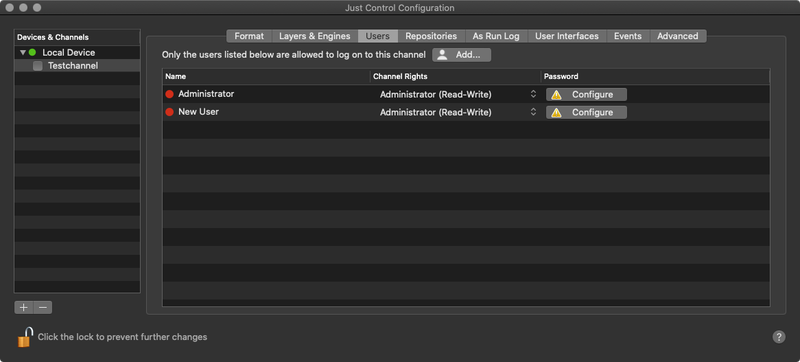
Task: Click the Channel Rights column header
Action: (456, 76)
